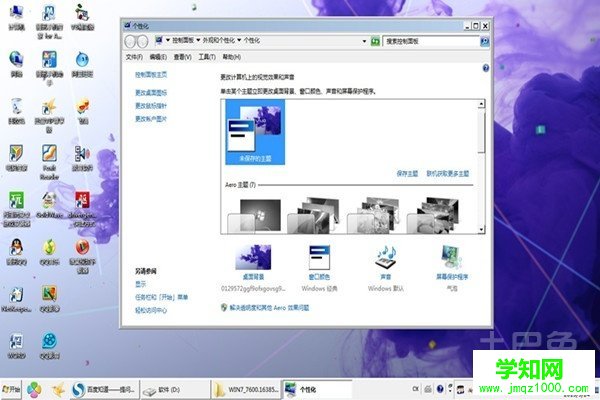Open the 查看(V) menu
The image size is (600, 400).
point(183,57)
